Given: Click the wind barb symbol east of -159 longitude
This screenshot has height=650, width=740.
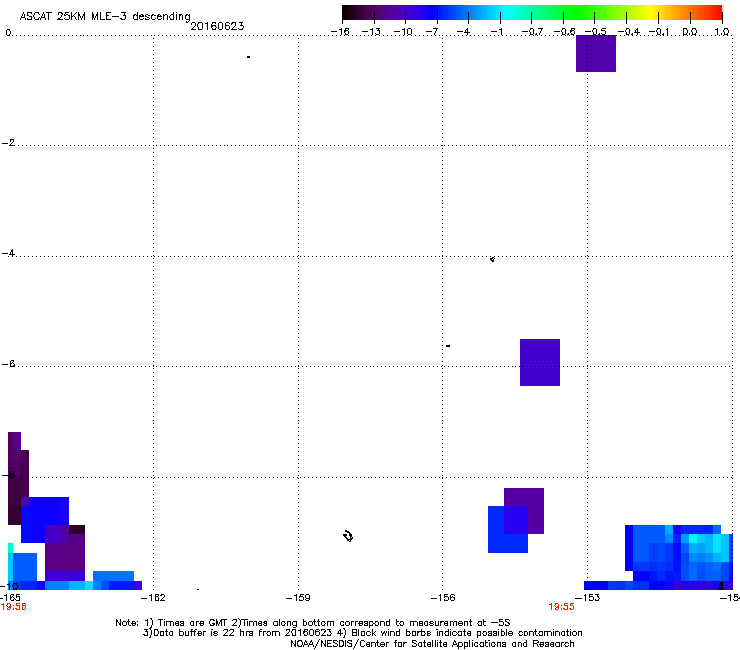Looking at the screenshot, I should click(x=348, y=536).
